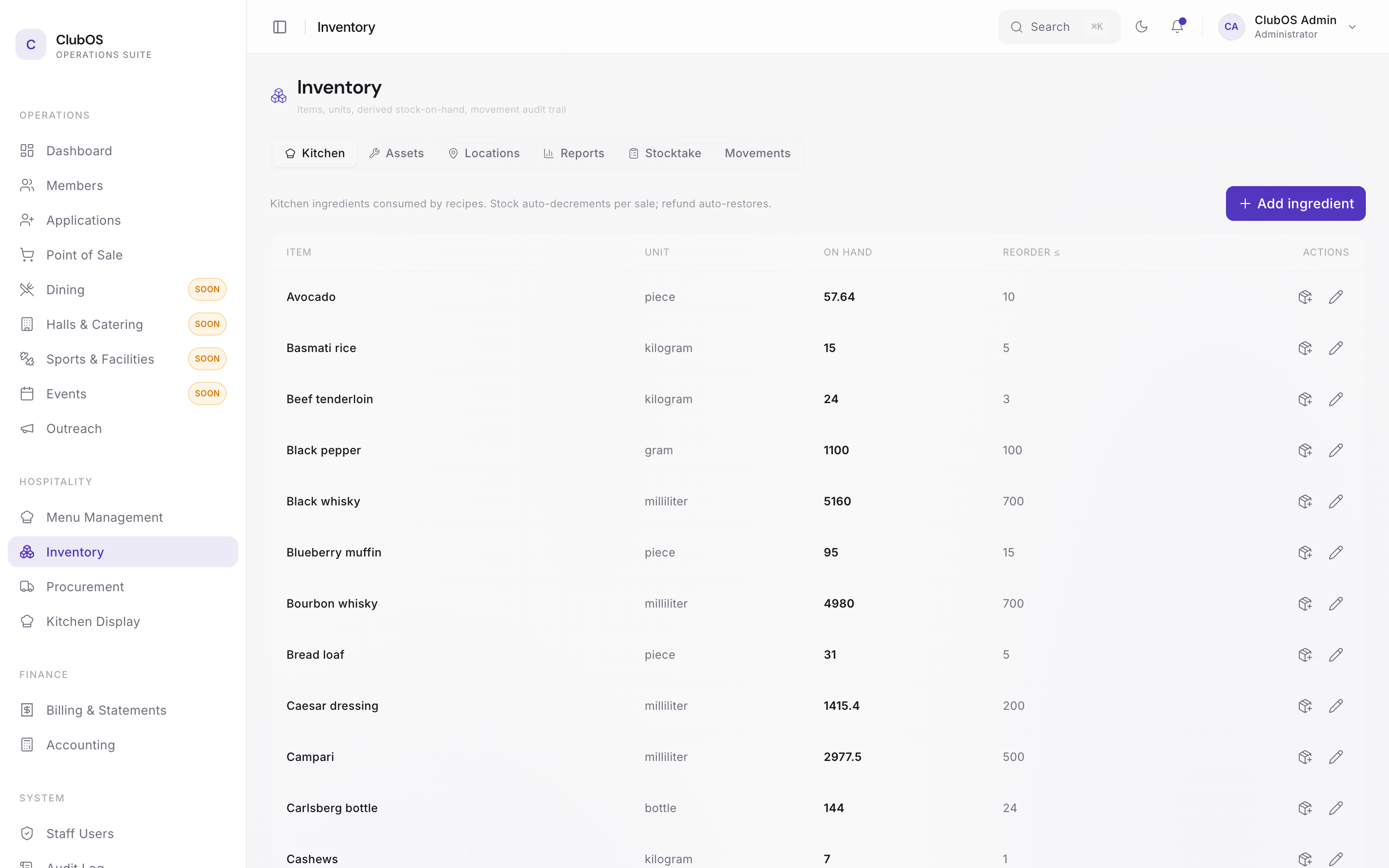1389x868 pixels.
Task: Click the CA avatar
Action: pos(1231,27)
